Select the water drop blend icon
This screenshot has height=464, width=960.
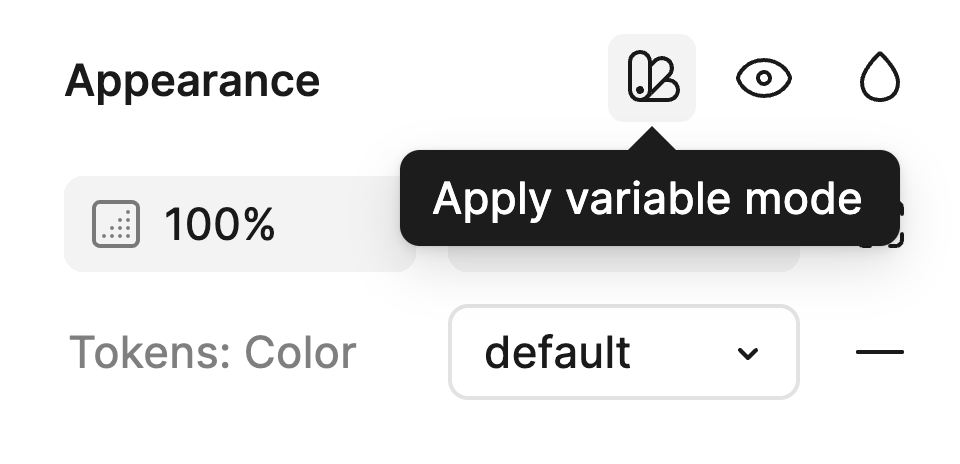tap(880, 78)
